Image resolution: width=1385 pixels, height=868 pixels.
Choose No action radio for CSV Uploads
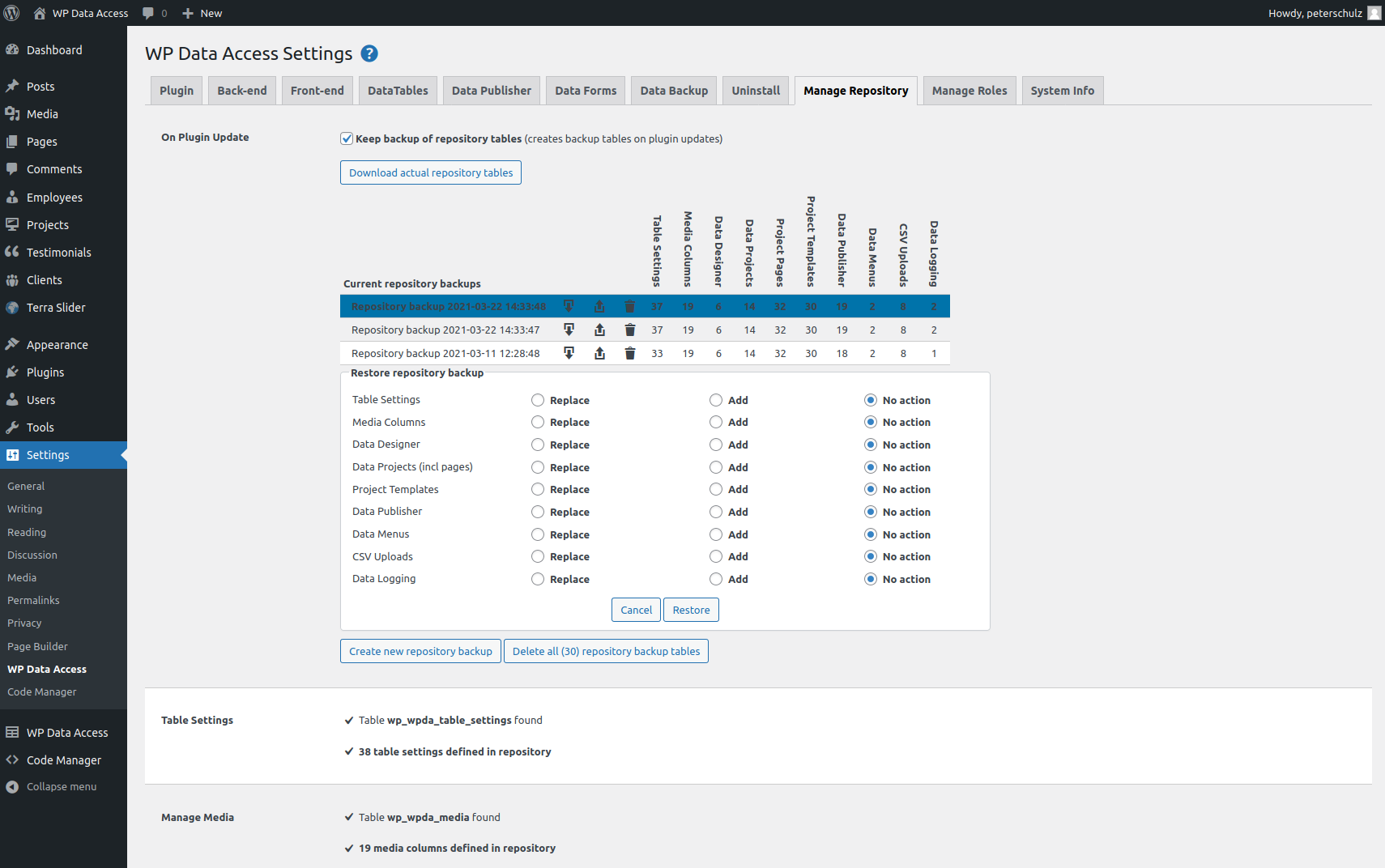pos(871,556)
